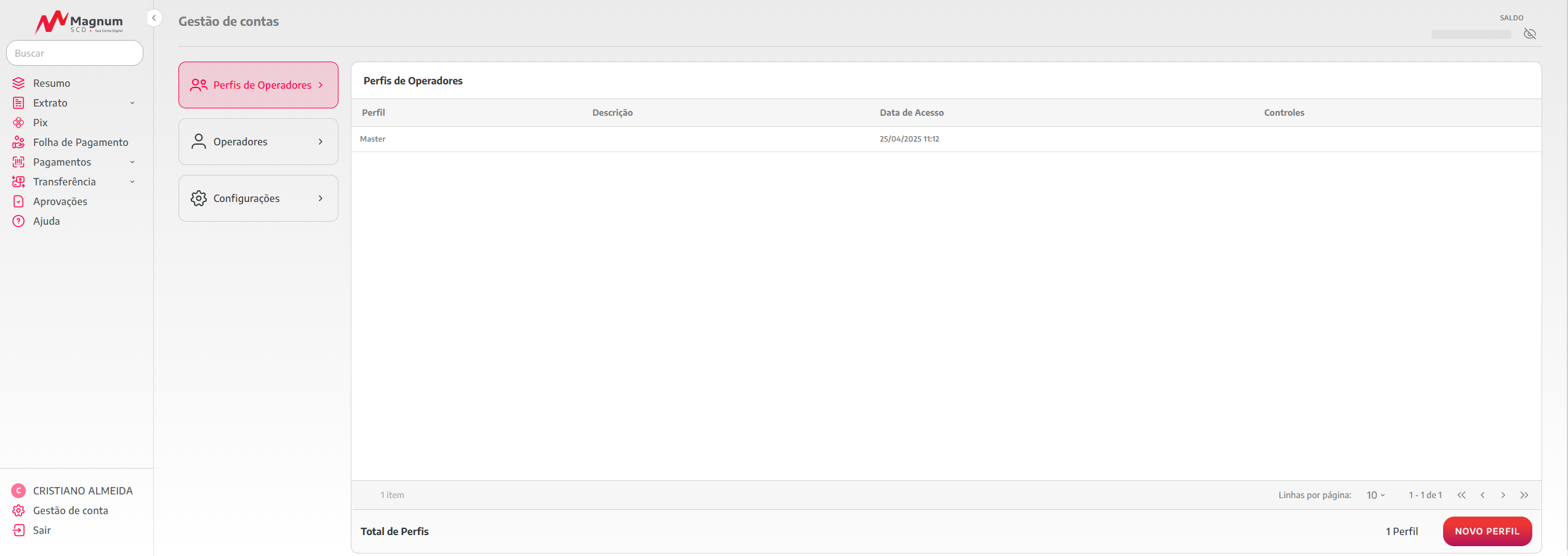This screenshot has width=1568, height=556.
Task: Click the Data de Acesso column header
Action: [x=911, y=113]
